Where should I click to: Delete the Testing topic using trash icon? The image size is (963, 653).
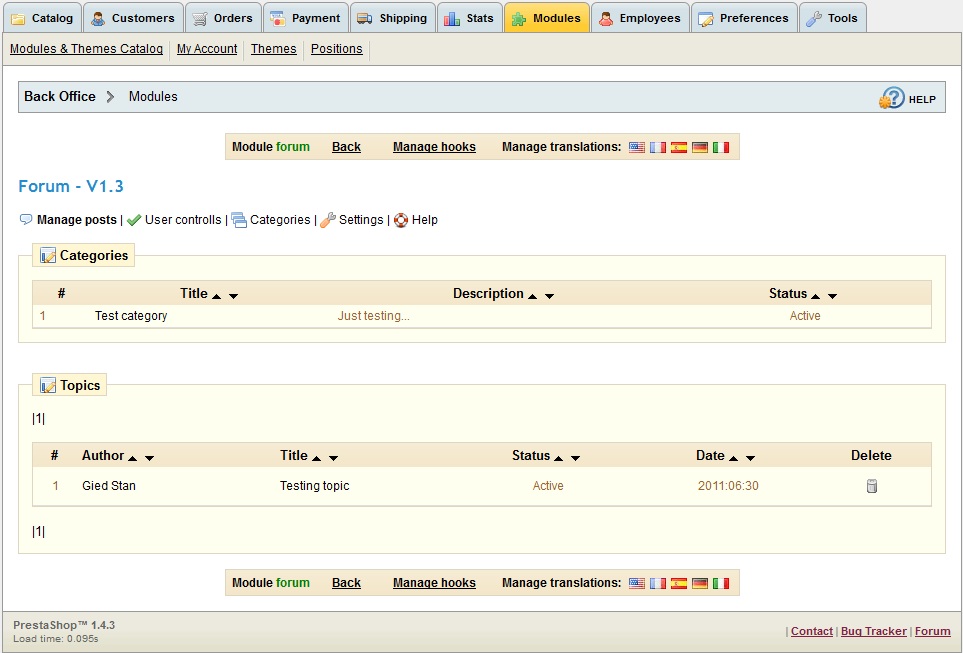point(871,486)
